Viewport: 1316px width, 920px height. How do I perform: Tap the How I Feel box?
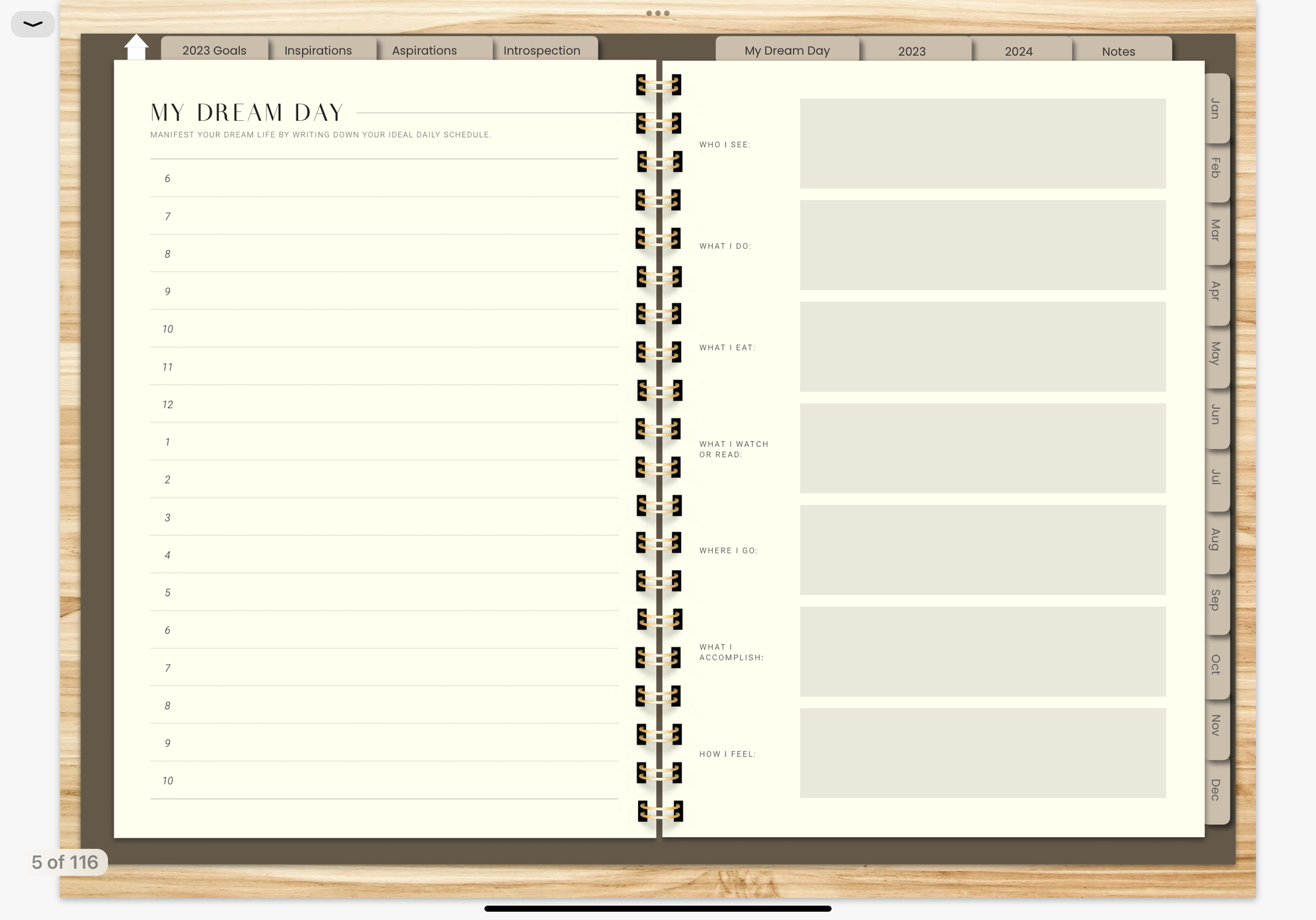tap(982, 753)
